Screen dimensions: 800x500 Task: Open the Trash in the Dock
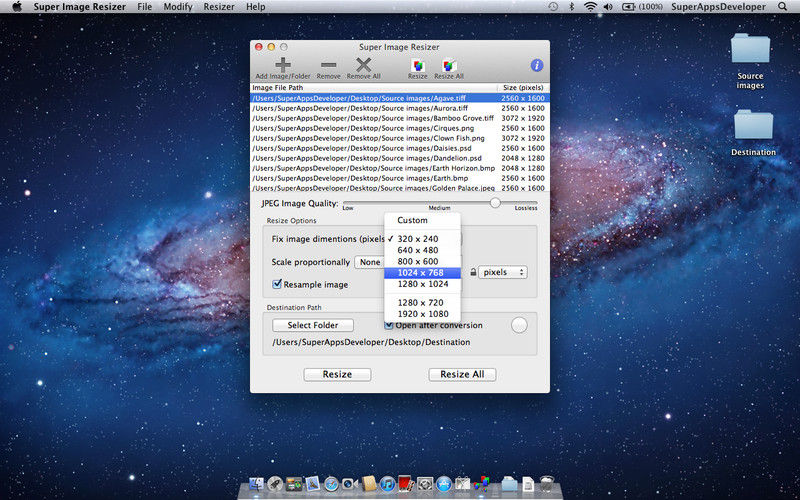[546, 483]
